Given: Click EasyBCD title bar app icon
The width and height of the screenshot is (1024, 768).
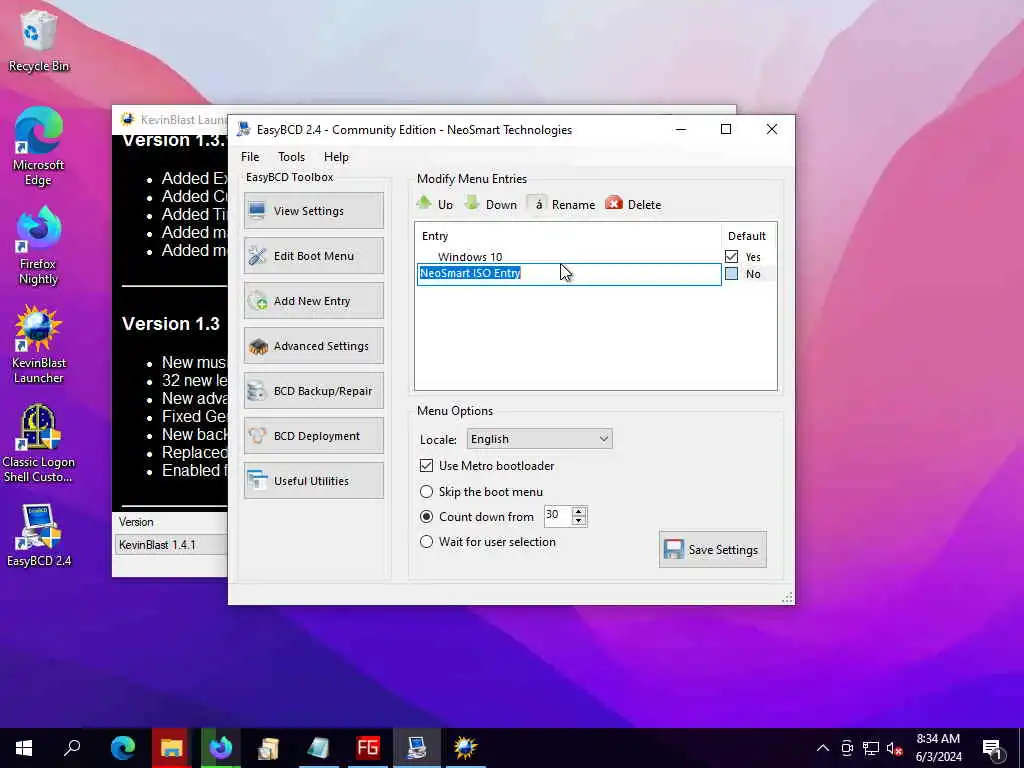Looking at the screenshot, I should coord(244,129).
